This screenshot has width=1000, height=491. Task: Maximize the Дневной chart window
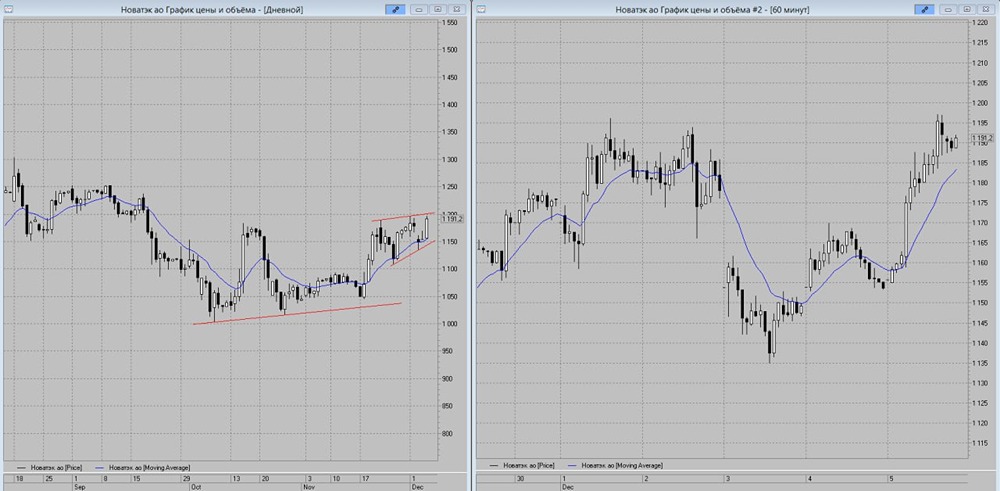[x=438, y=9]
